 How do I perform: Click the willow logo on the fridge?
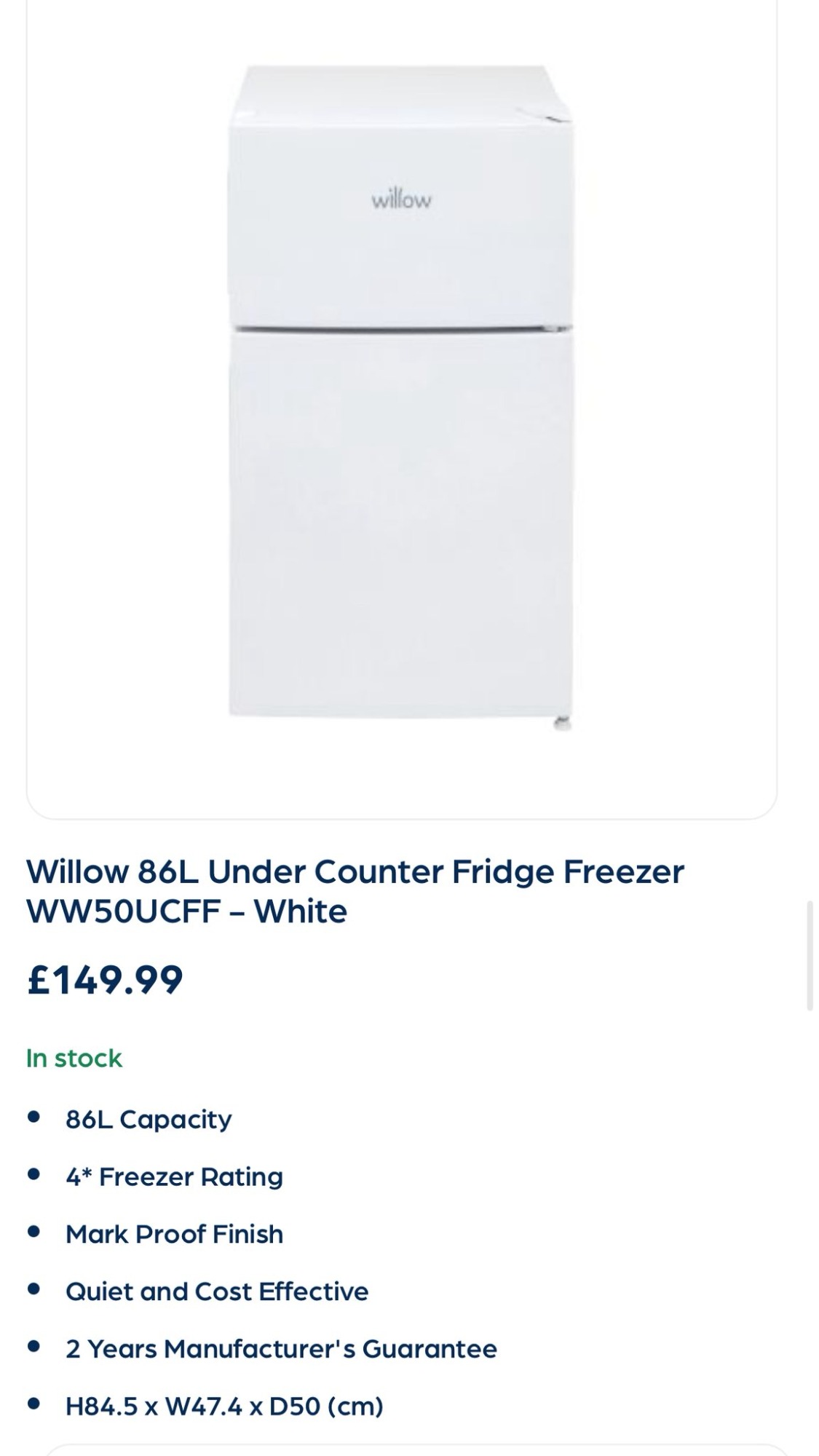point(401,199)
